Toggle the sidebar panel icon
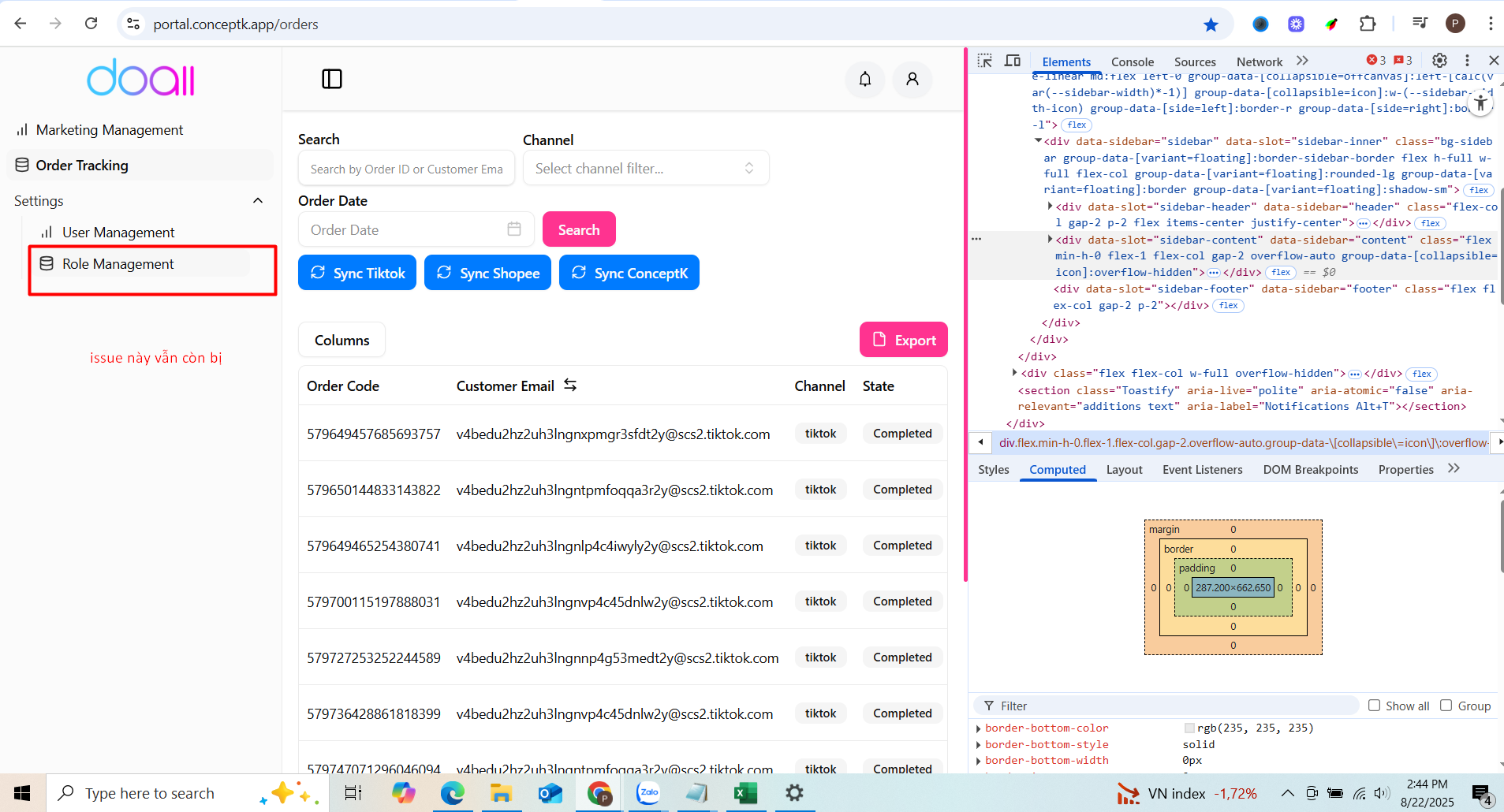This screenshot has width=1504, height=812. [x=332, y=79]
